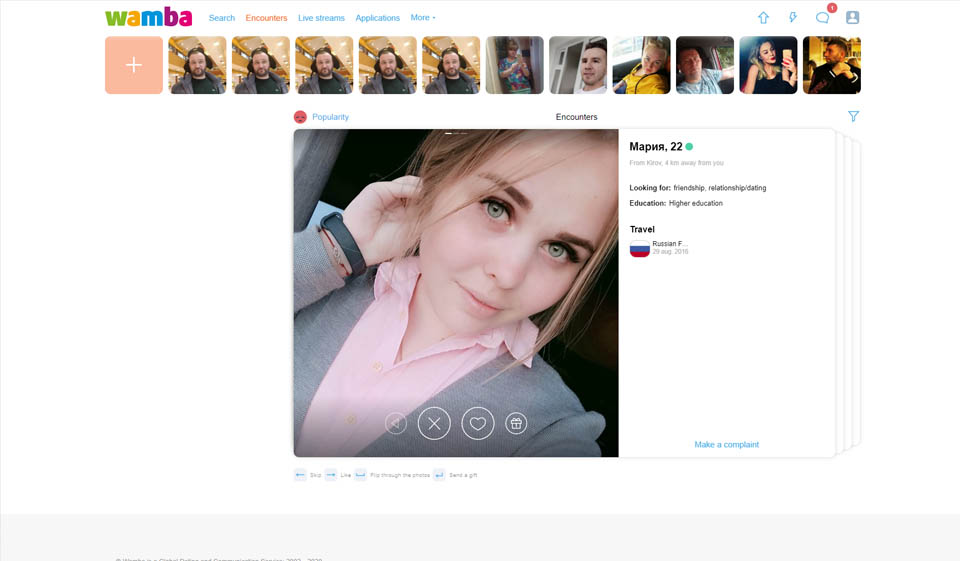Click the orange plus add-photo tile
The width and height of the screenshot is (960, 561).
134,65
